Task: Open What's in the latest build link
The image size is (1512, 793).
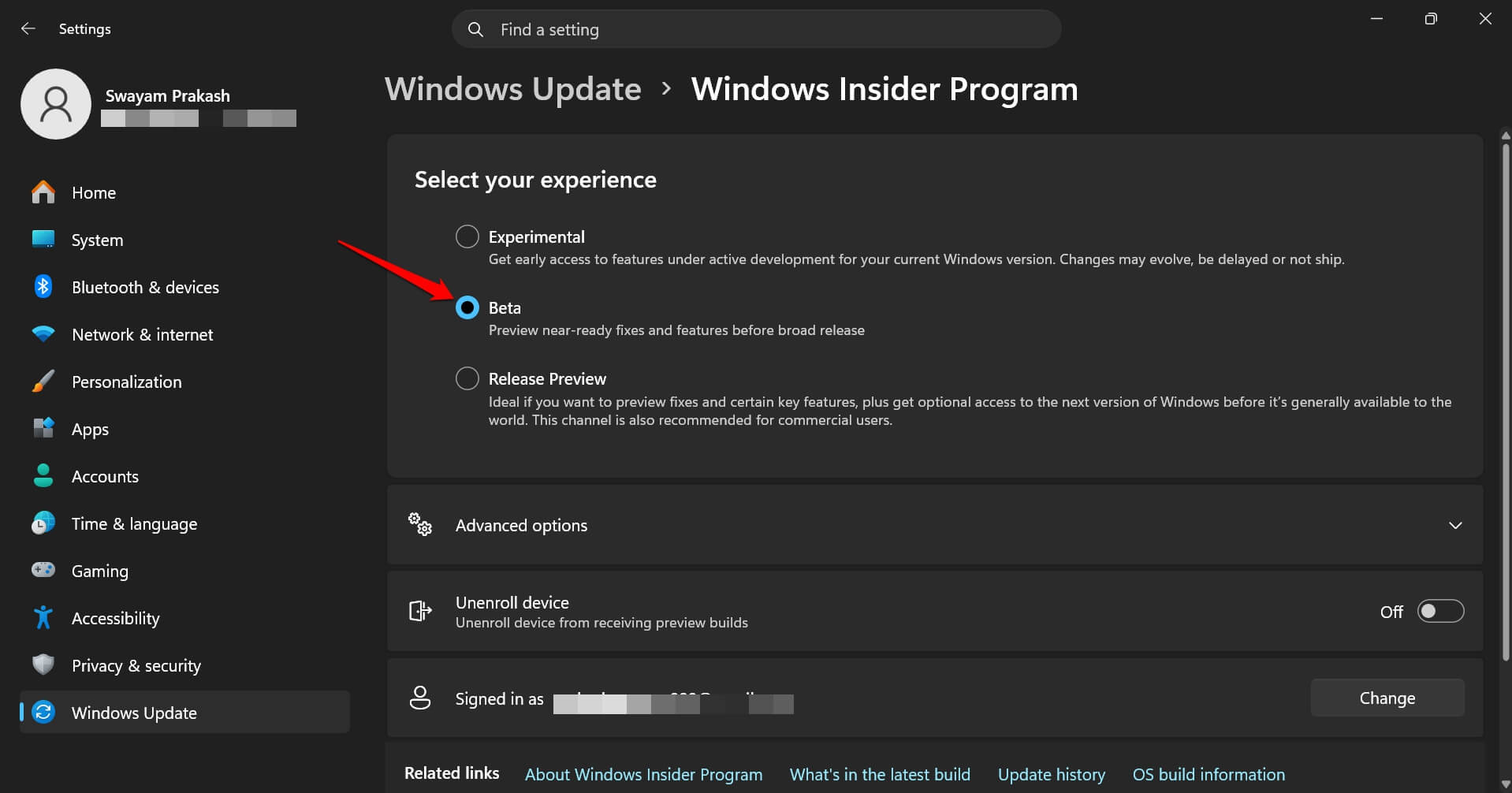Action: (880, 774)
